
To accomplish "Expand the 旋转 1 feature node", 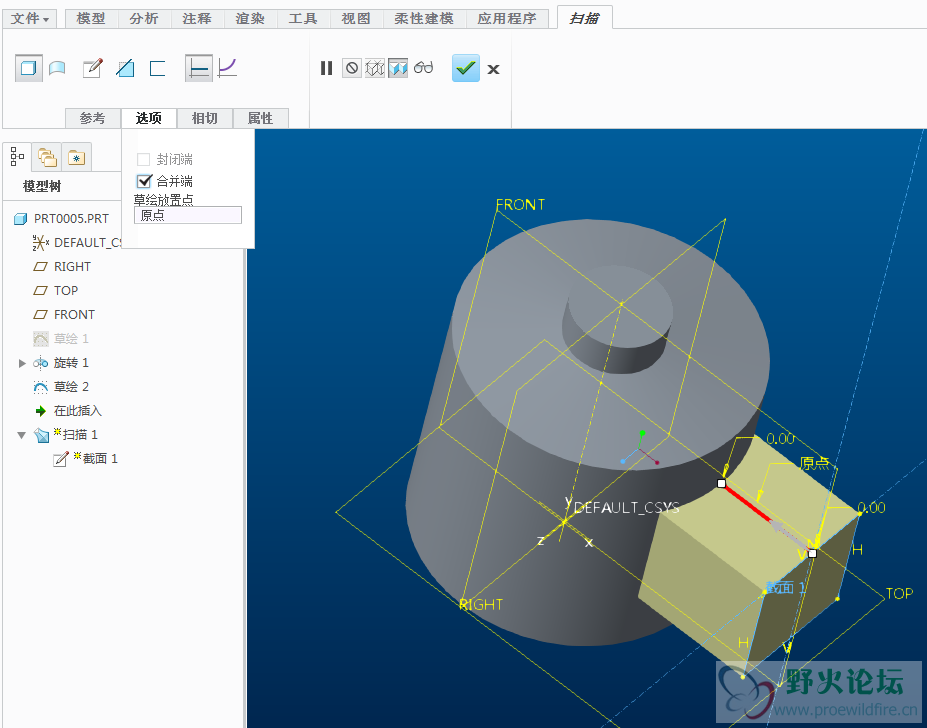I will coord(22,363).
